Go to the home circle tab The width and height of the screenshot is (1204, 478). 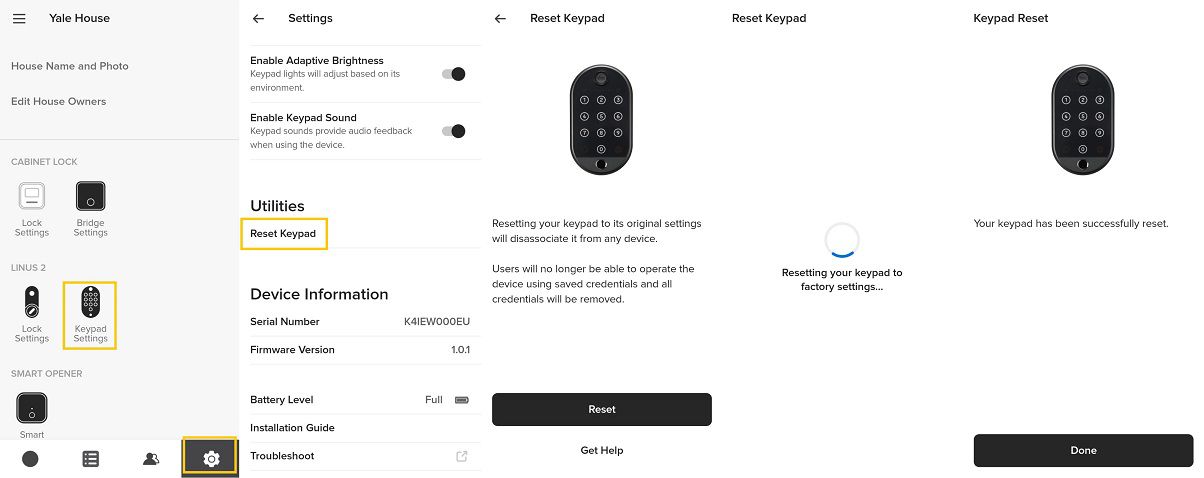[30, 459]
